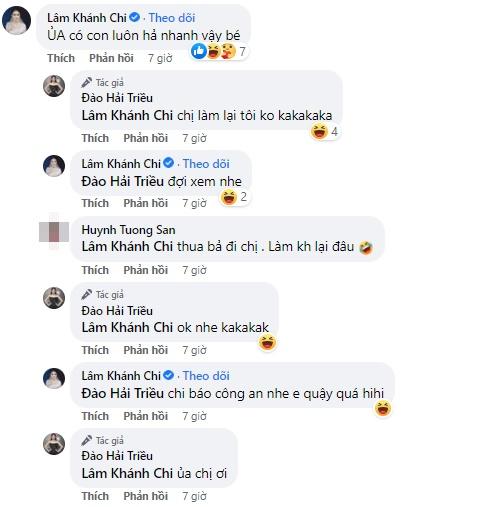The height and width of the screenshot is (507, 490).
Task: Open Huynh Tuong San profile name
Action: pos(128,230)
